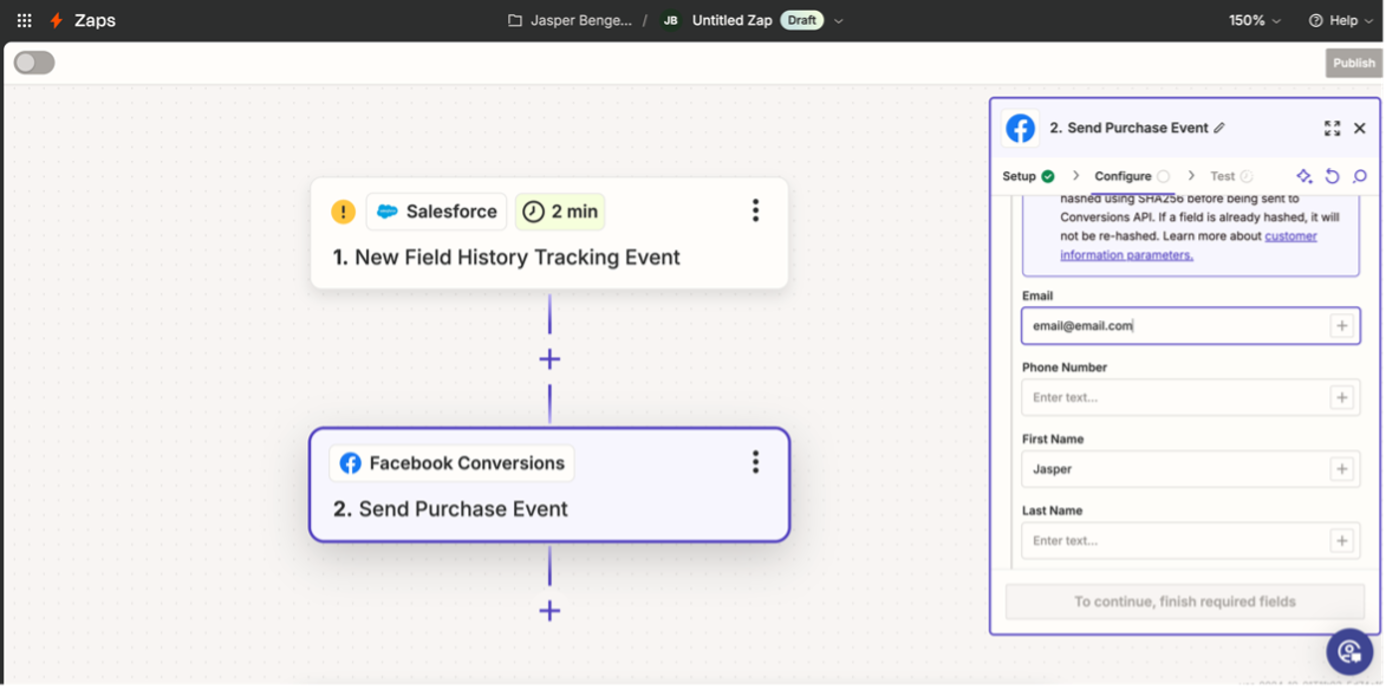1390x693 pixels.
Task: Expand the zap title dropdown chevron
Action: coord(839,21)
